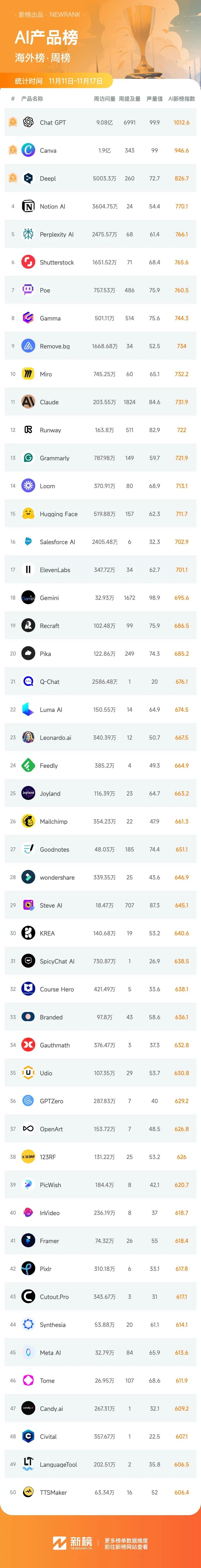Select the Notion AI icon
Viewport: 201px width, 1568px height.
tap(28, 206)
